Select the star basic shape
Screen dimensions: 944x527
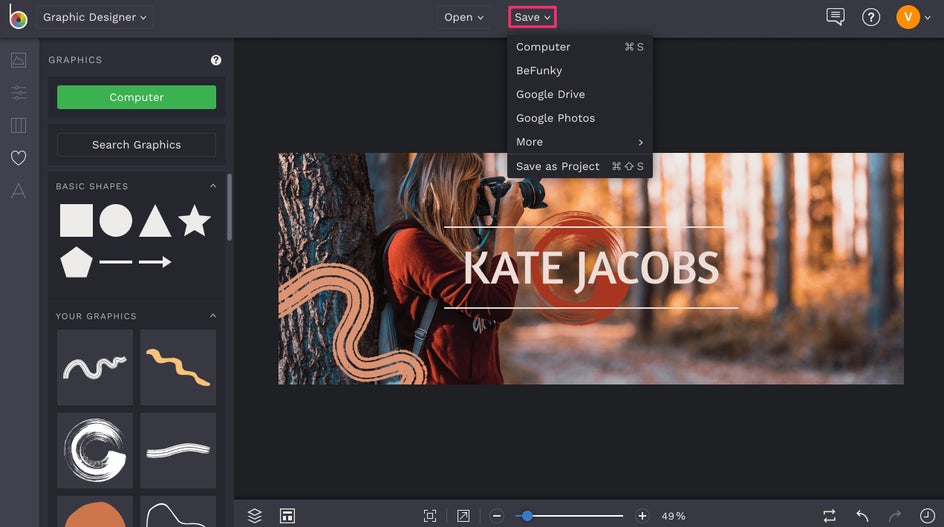[x=194, y=221]
